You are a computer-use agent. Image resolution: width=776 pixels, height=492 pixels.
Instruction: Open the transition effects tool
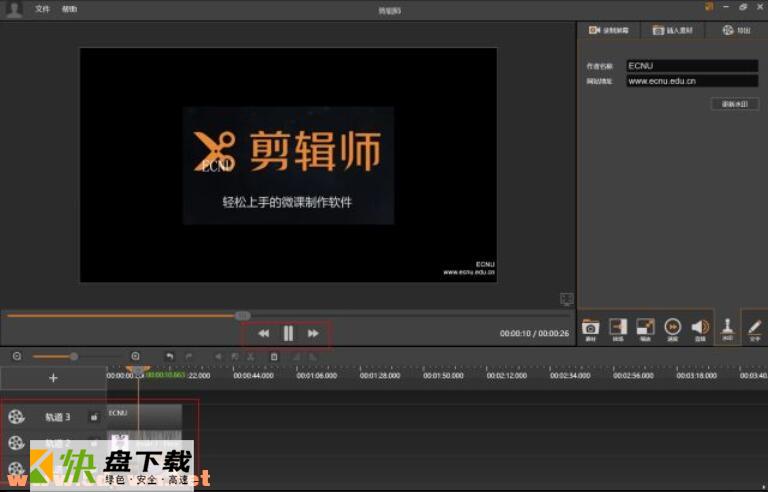(618, 329)
